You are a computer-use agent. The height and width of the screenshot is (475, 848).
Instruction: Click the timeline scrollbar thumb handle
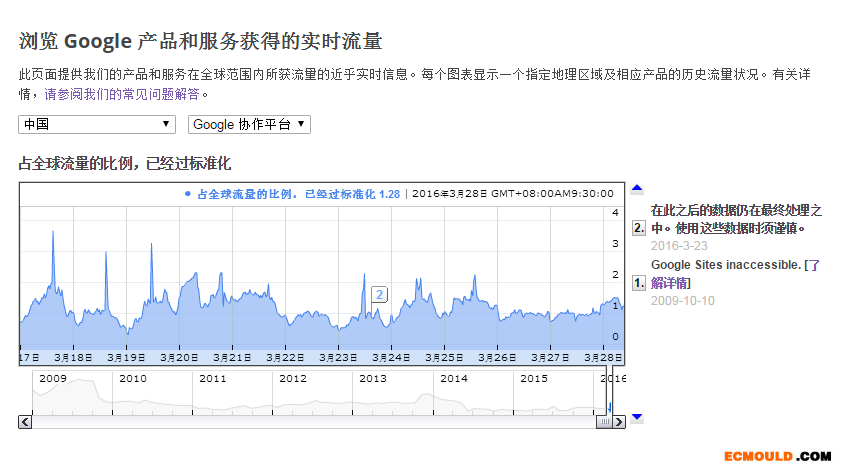tap(604, 422)
